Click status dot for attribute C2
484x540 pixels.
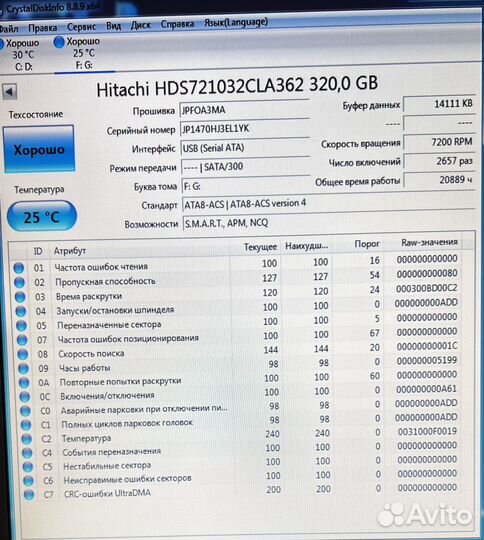[x=27, y=439]
